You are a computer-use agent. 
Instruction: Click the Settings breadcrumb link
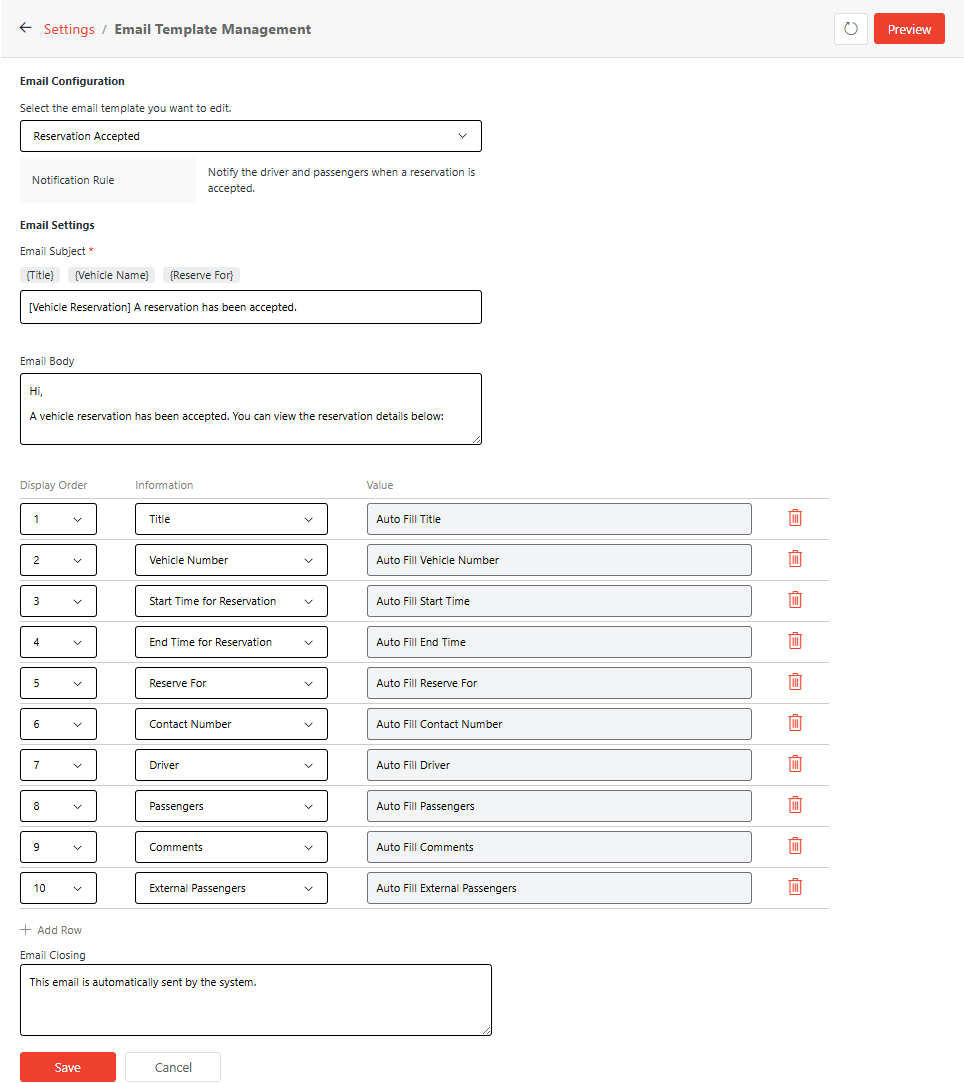click(x=69, y=29)
